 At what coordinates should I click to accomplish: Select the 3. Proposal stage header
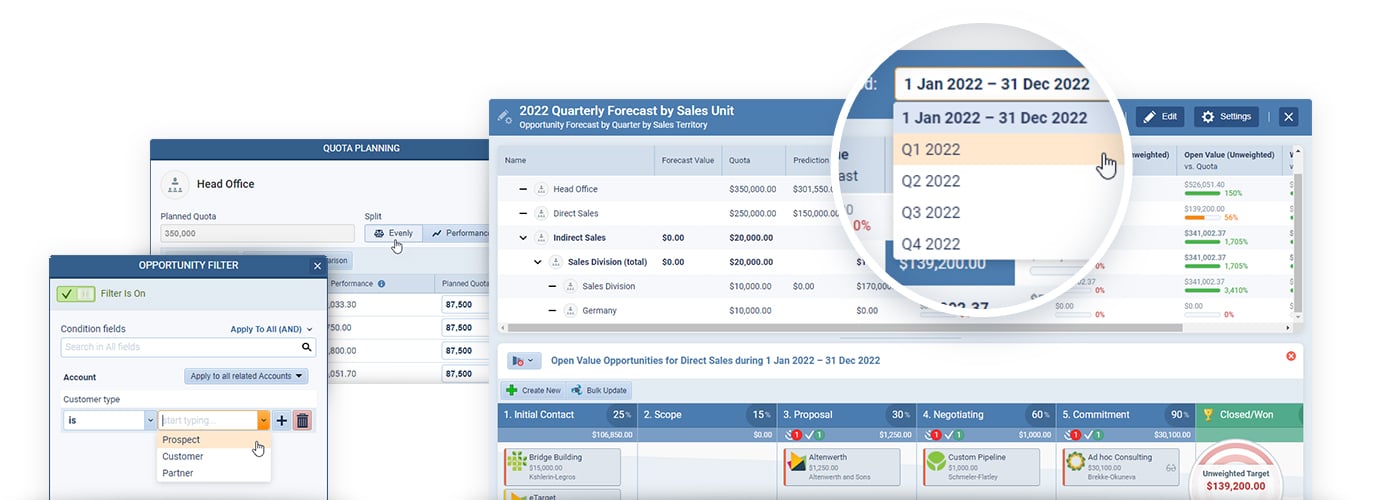click(x=846, y=415)
